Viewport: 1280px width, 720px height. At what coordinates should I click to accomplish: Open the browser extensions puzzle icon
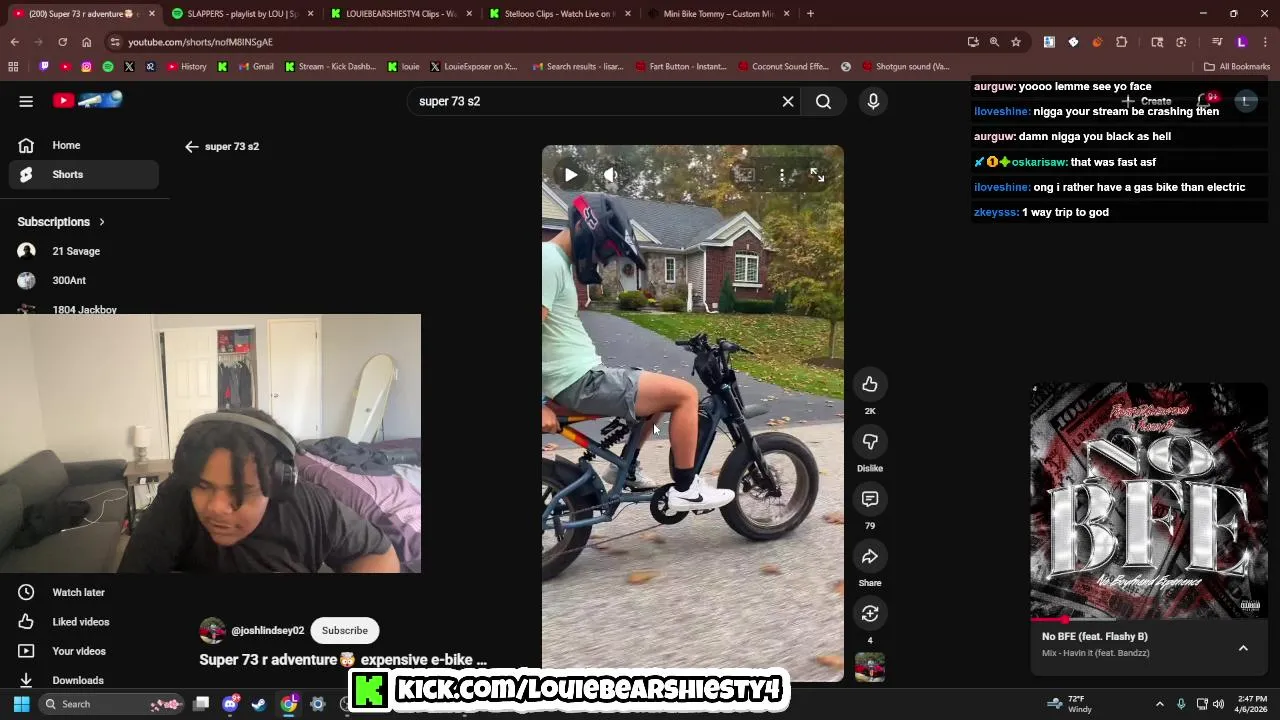point(1121,42)
